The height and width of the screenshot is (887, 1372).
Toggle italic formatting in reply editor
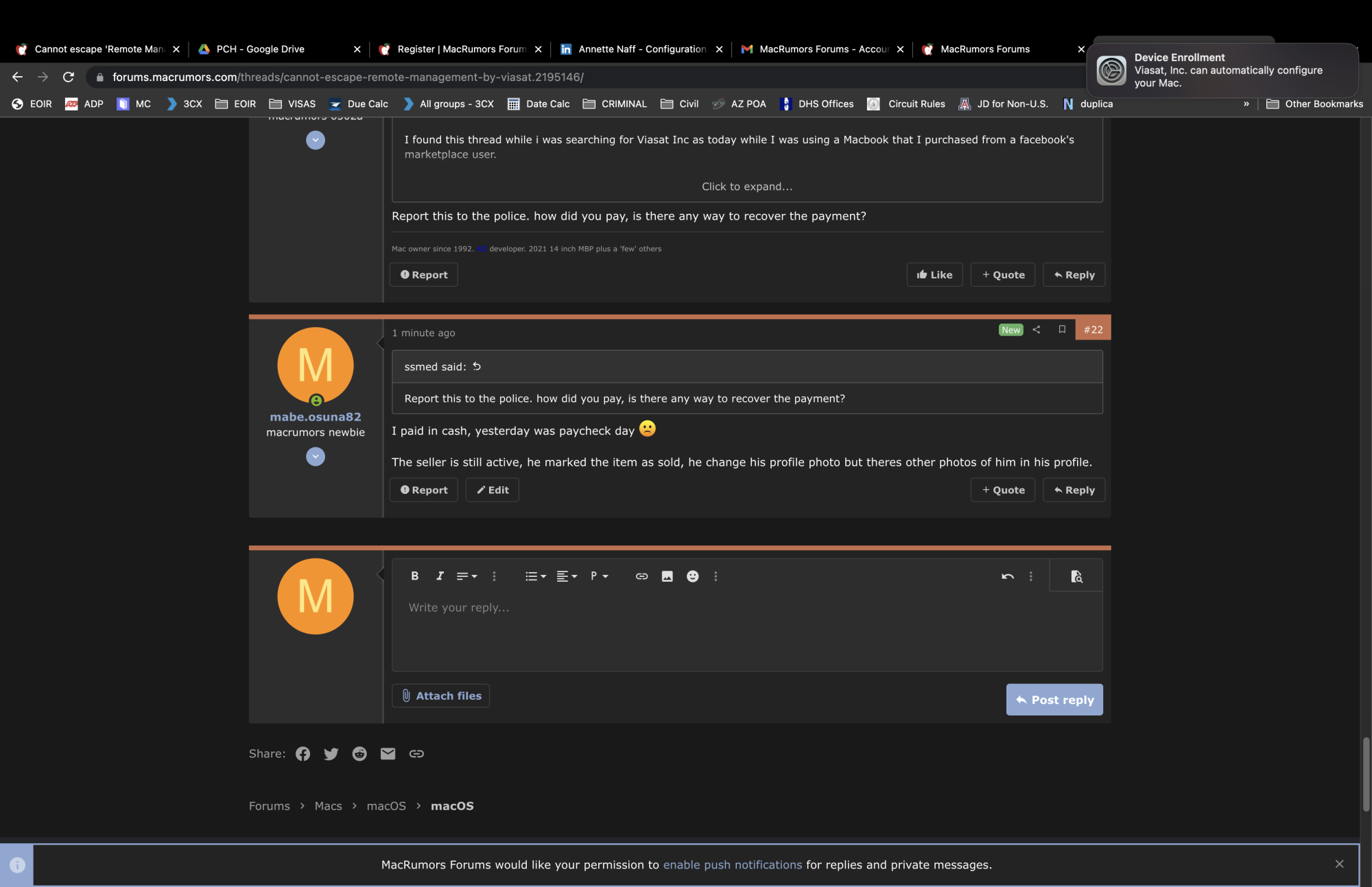(x=440, y=576)
